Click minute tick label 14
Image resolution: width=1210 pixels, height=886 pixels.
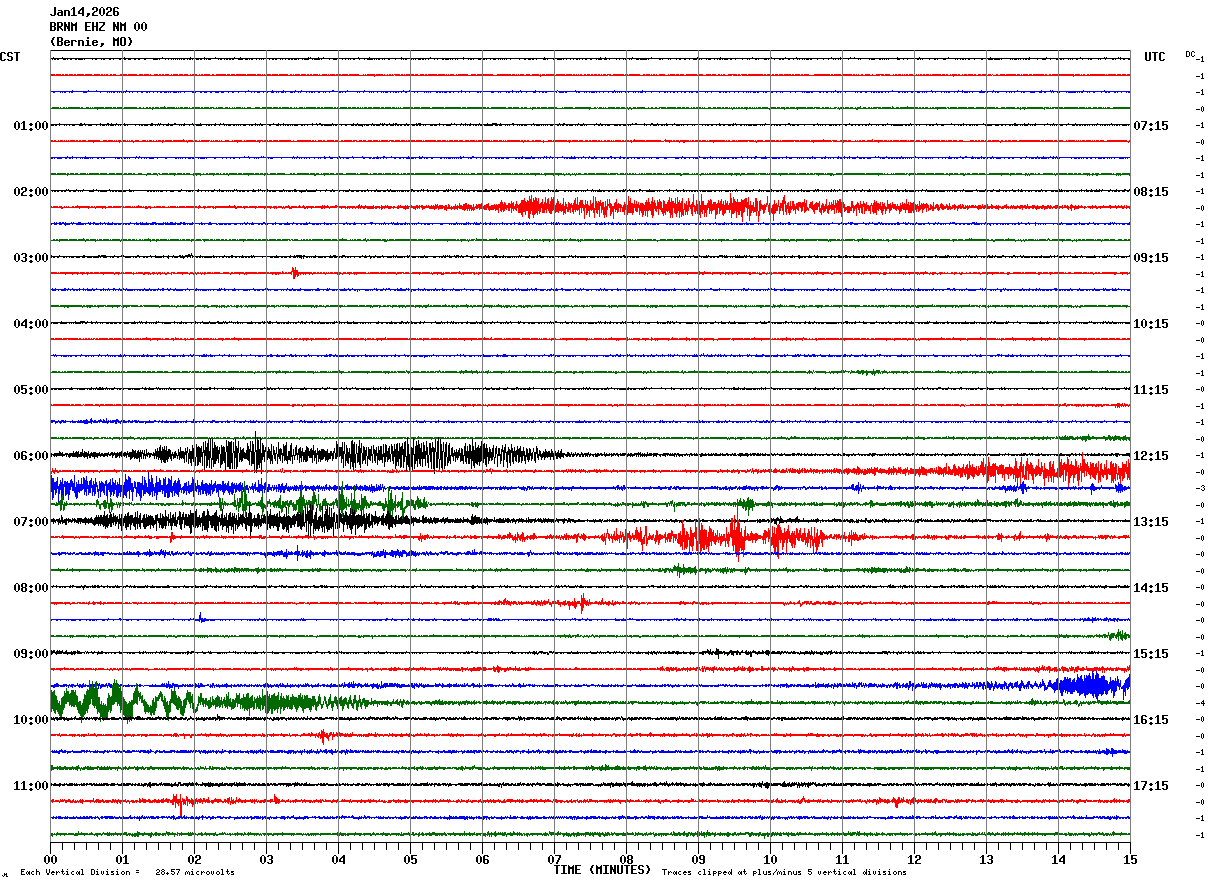[1058, 859]
